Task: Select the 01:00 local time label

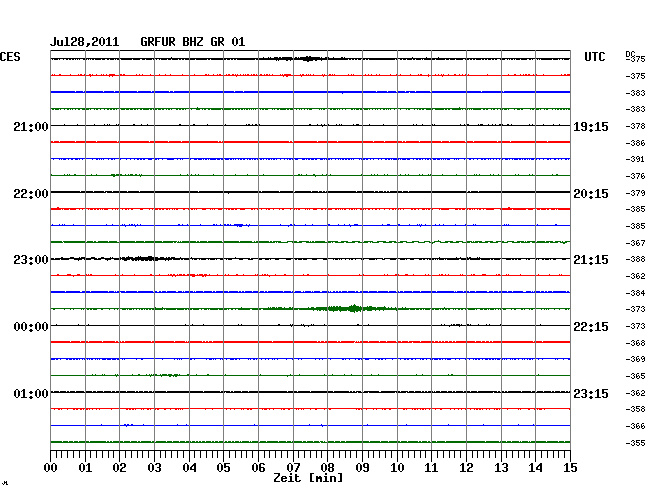Action: [31, 393]
